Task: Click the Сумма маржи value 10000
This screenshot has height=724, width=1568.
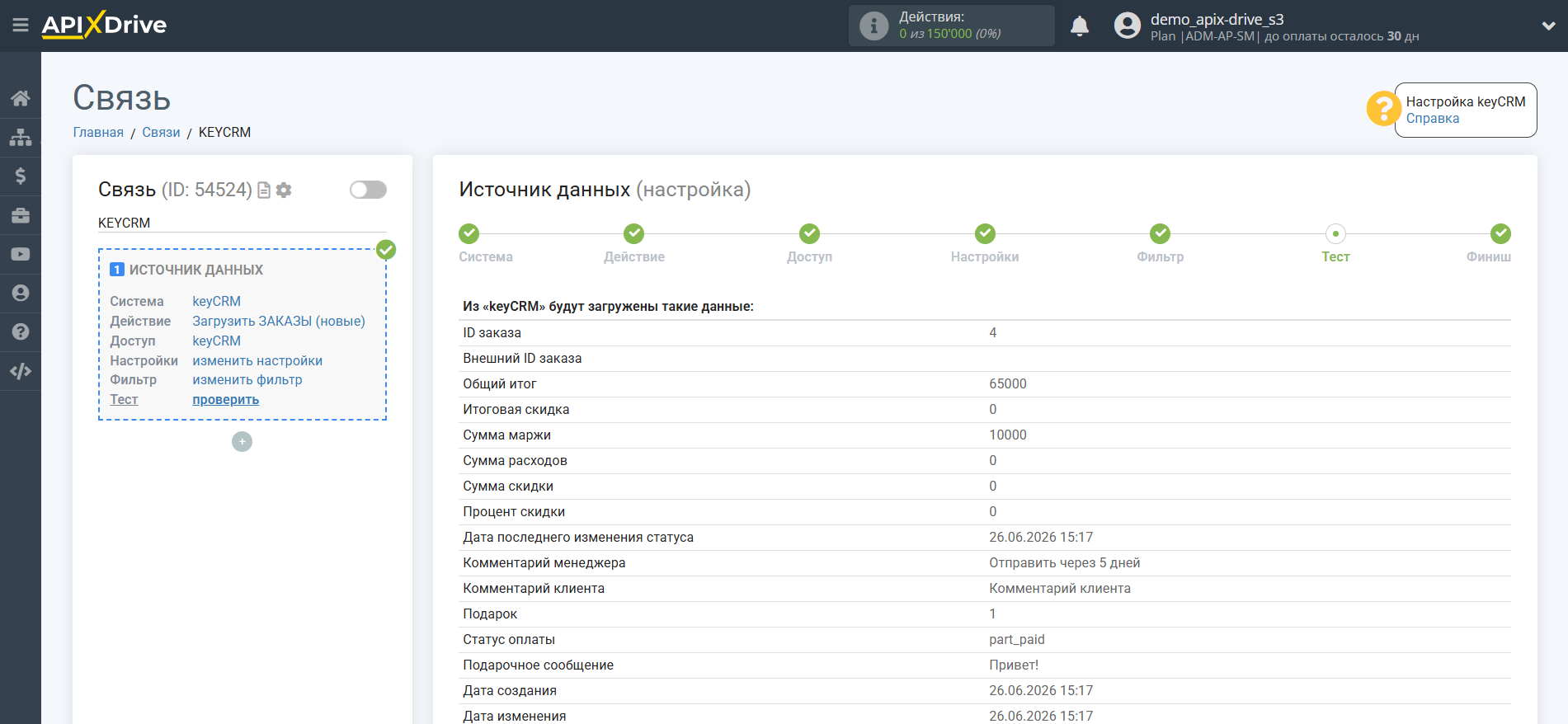Action: coord(1008,435)
